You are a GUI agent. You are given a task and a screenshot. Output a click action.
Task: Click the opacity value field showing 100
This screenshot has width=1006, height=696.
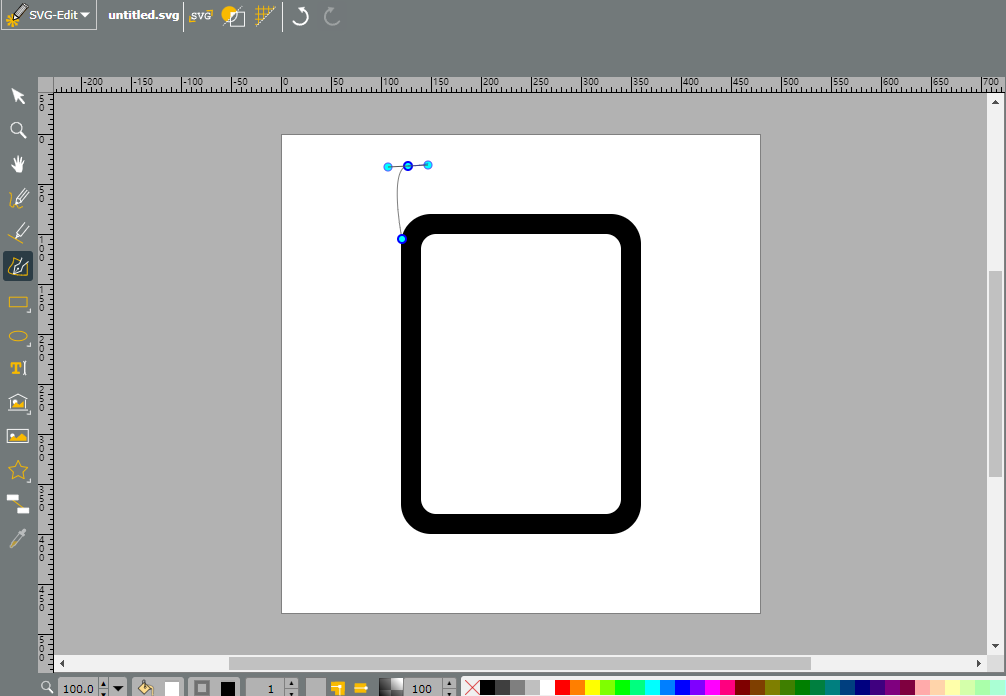422,688
